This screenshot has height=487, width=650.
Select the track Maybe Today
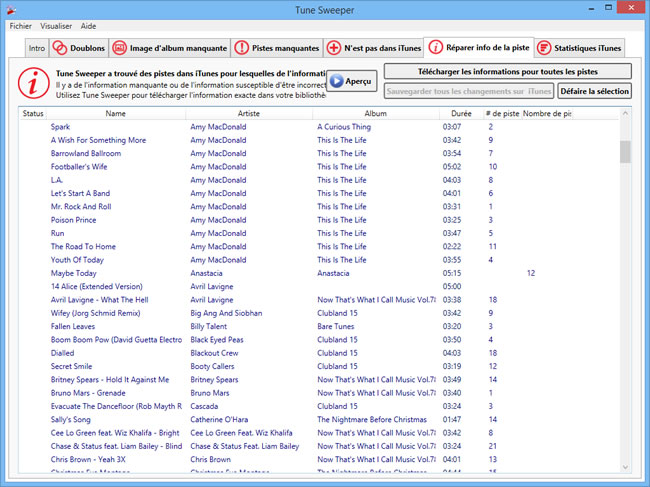coord(73,273)
